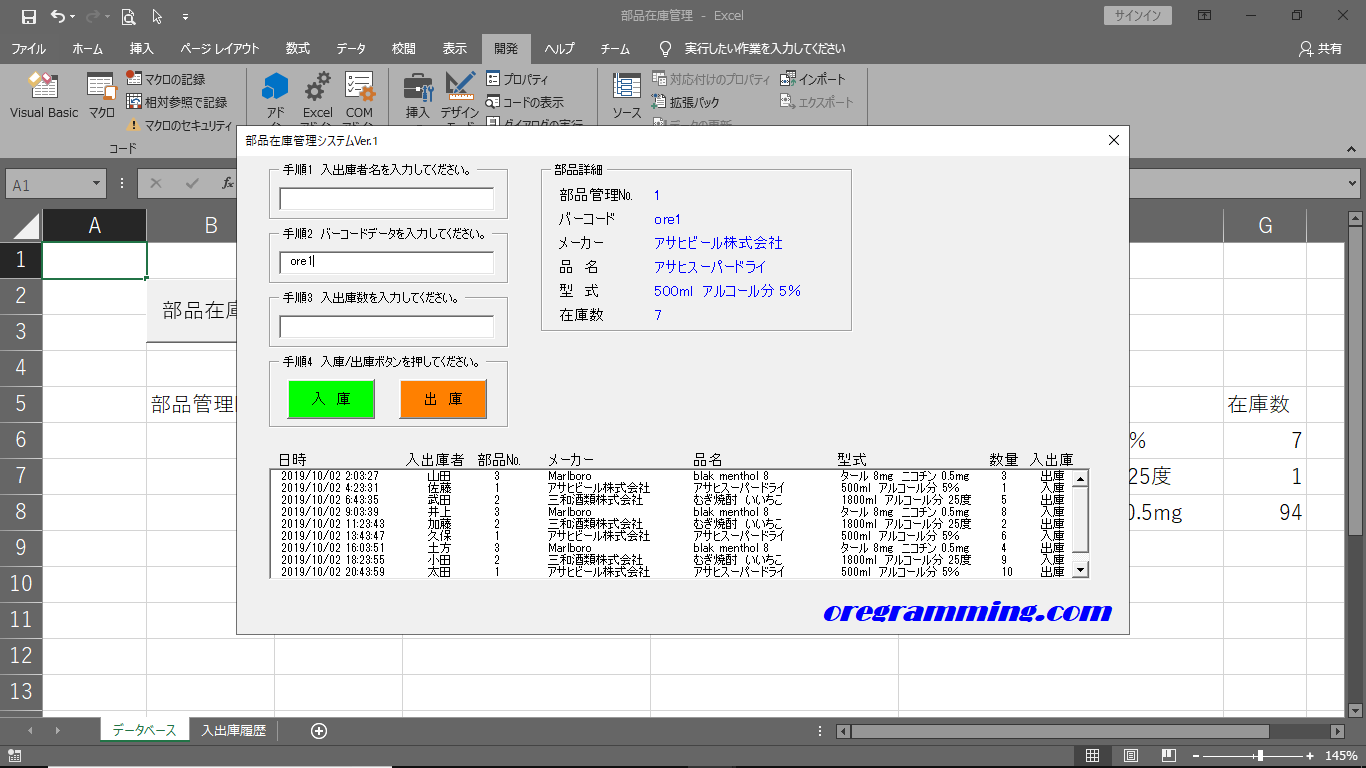
Task: Click history list scrollbar up arrow
Action: [x=1080, y=478]
